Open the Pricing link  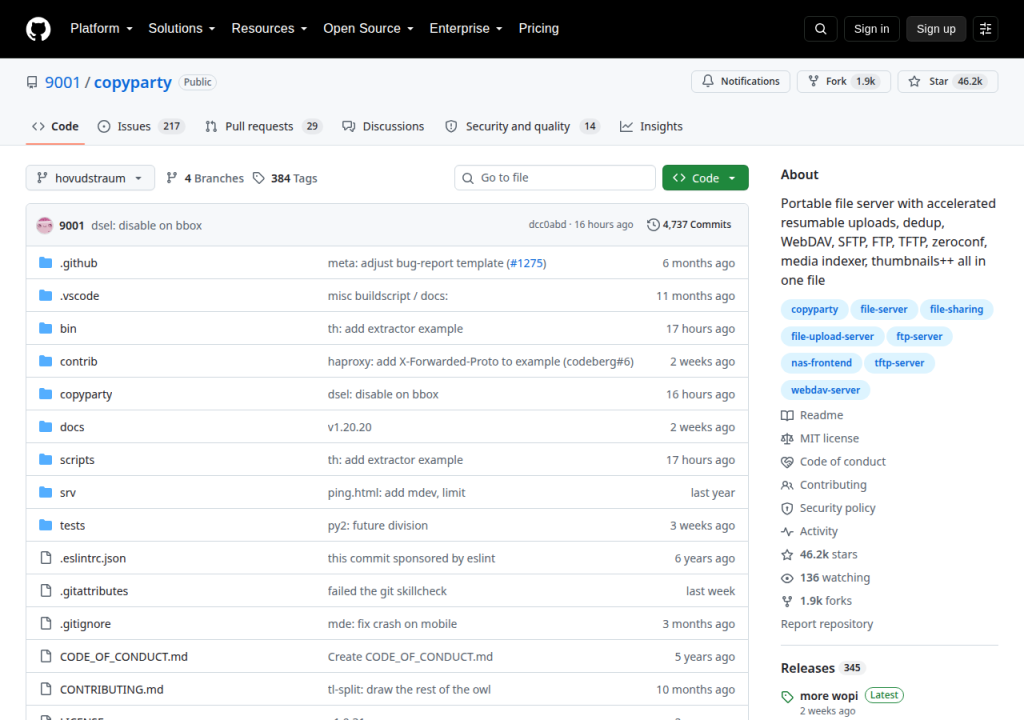[539, 29]
